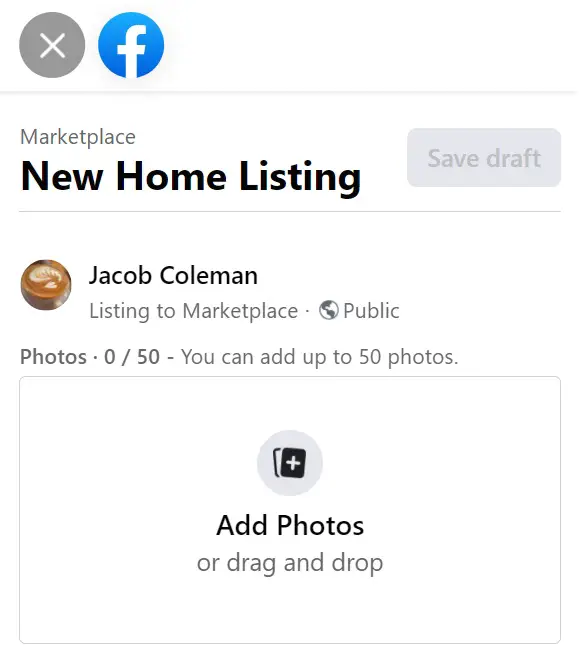Close the listing composer with the X icon
The image size is (581, 656).
click(52, 45)
